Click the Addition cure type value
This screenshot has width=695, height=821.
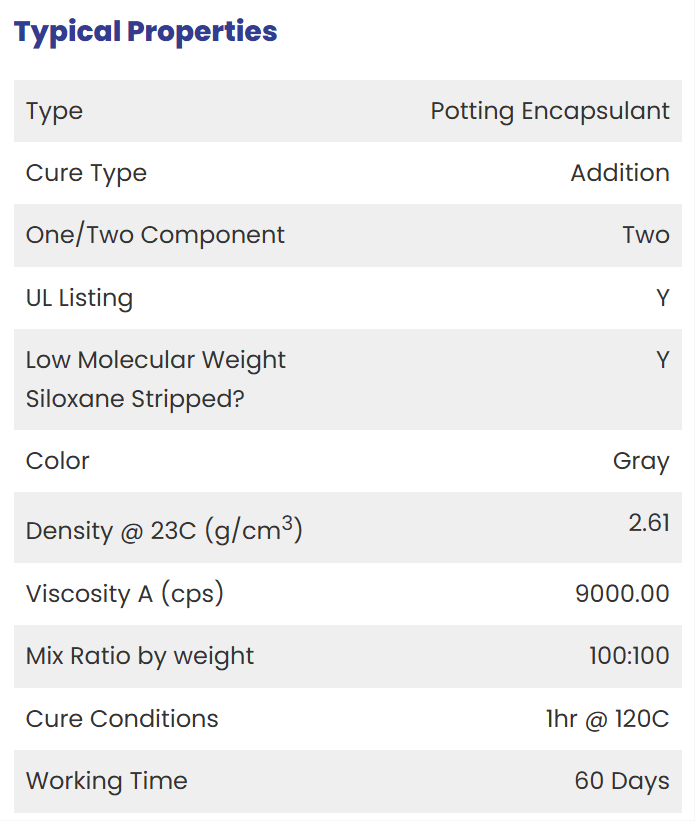pos(620,173)
